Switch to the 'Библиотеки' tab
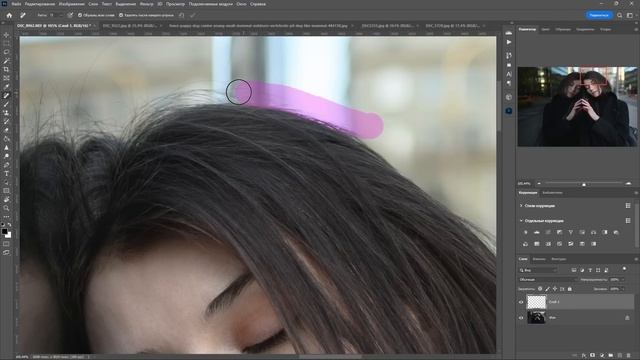 pos(552,193)
